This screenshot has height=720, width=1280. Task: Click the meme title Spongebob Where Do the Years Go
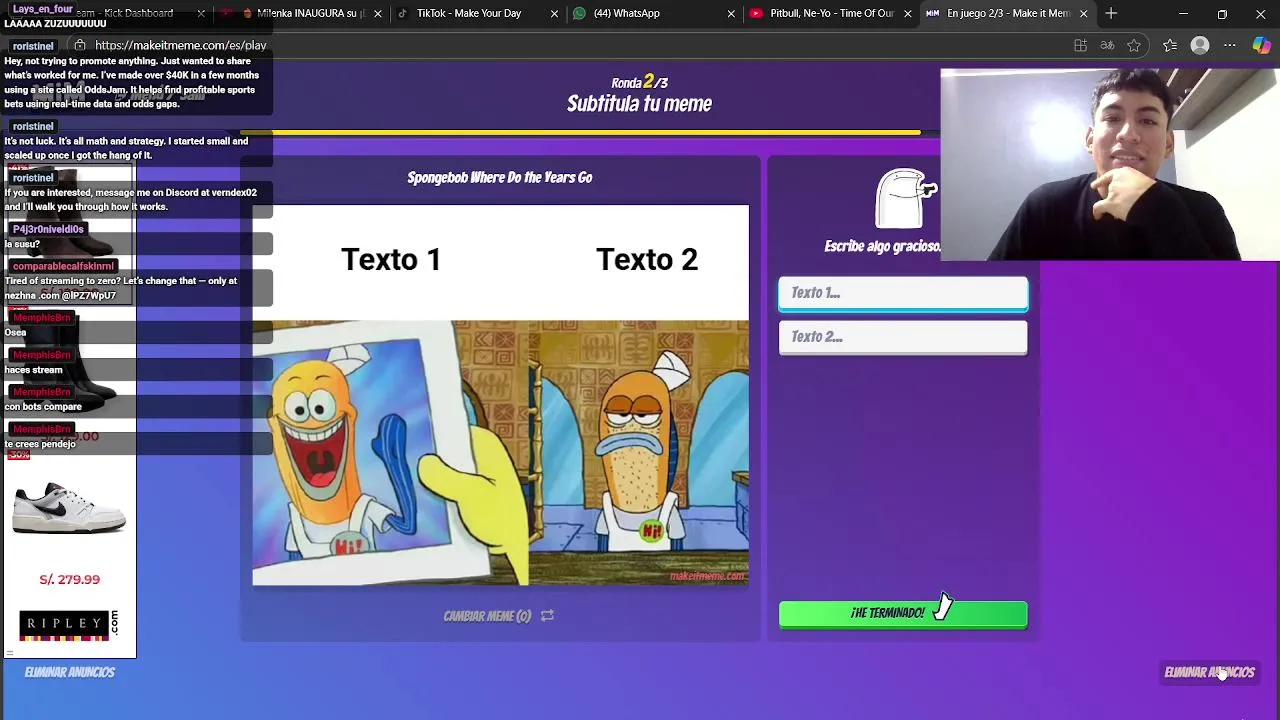pos(500,177)
